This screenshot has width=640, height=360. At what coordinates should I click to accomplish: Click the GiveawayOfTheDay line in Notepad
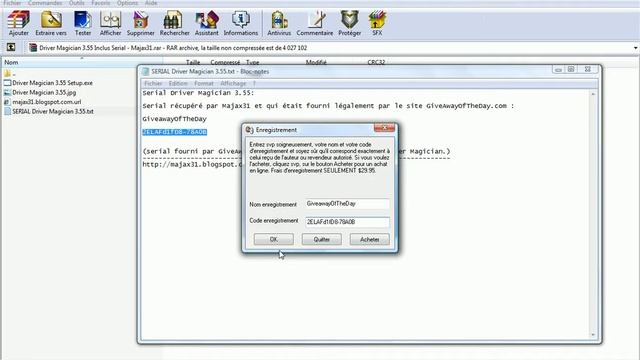pyautogui.click(x=175, y=119)
